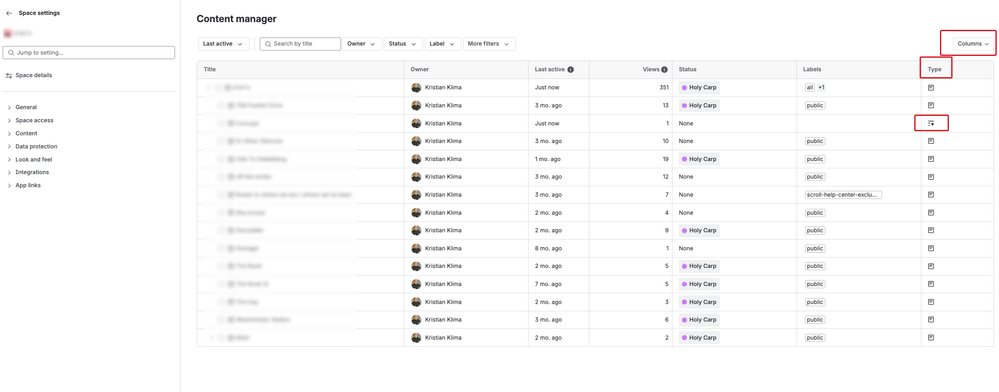The width and height of the screenshot is (999, 392).
Task: Open the More filters dropdown
Action: tap(489, 44)
